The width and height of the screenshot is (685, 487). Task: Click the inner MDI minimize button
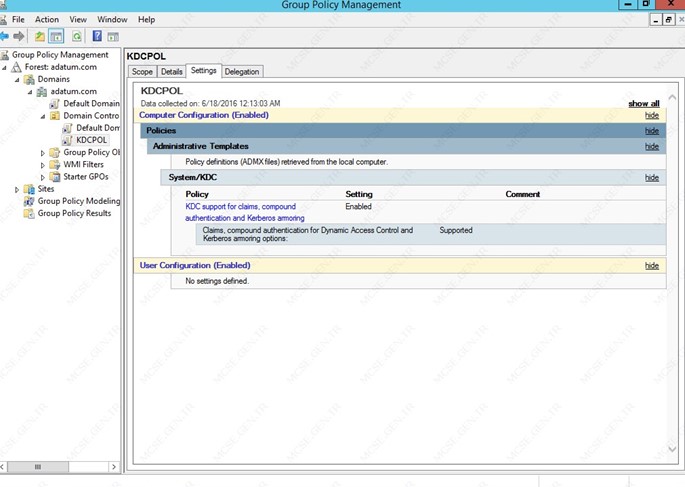(656, 20)
